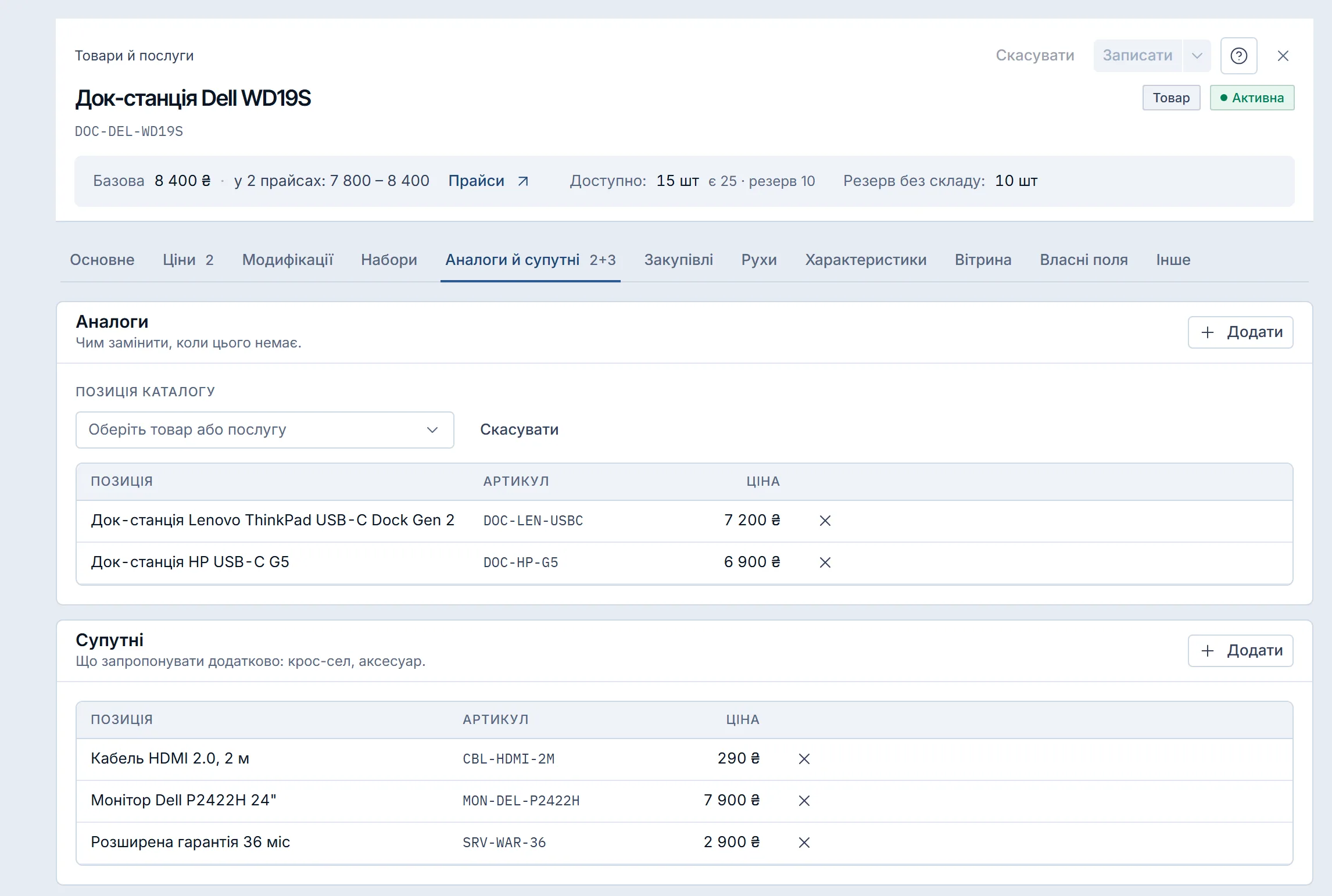
Task: Go to the Вітрина tab
Action: tap(983, 260)
